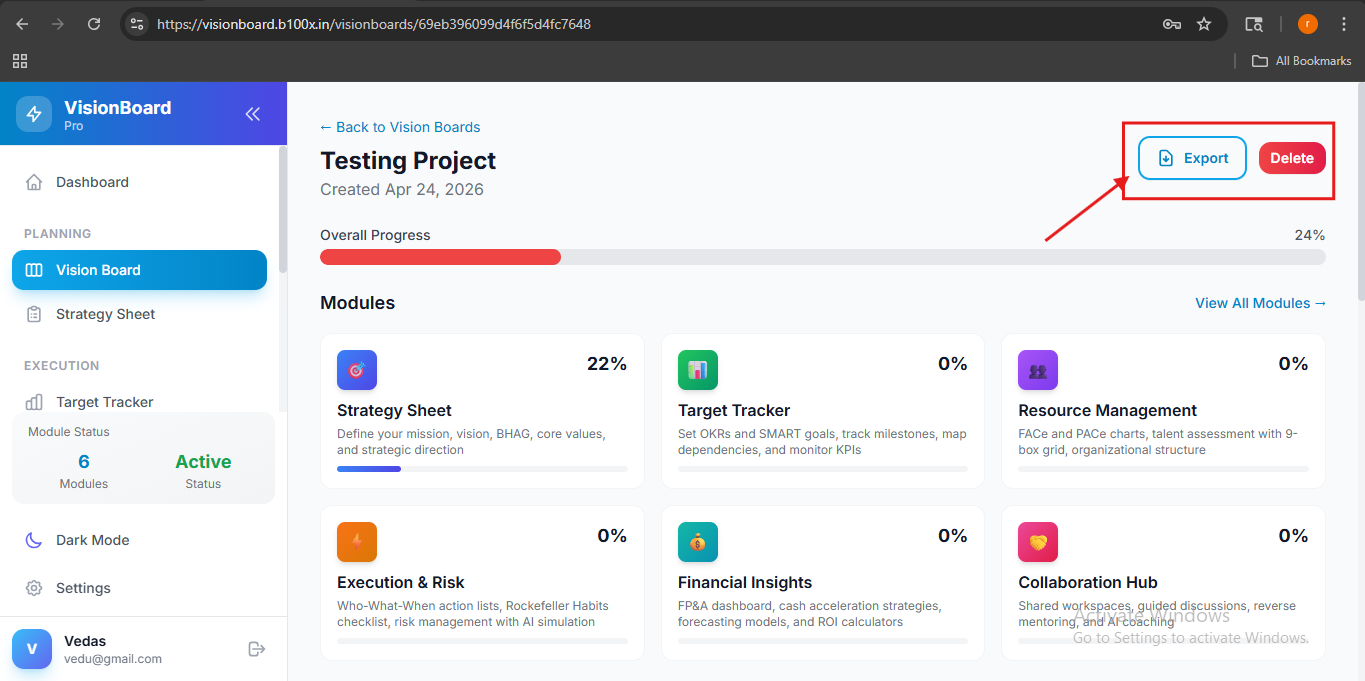Click the download icon inside Export button

1165,158
